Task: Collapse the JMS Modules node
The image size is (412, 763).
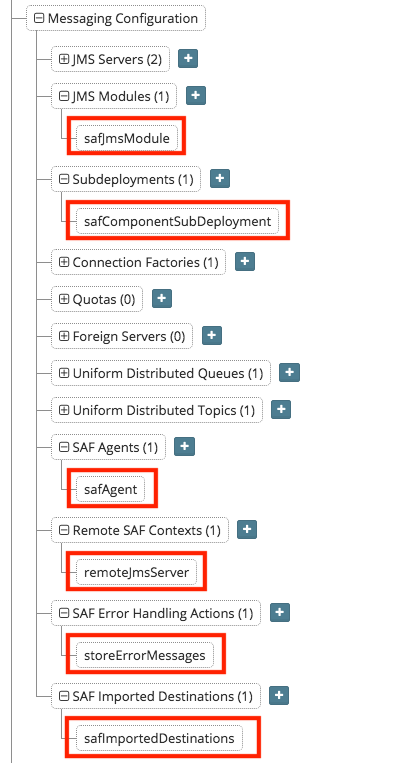Action: (64, 96)
